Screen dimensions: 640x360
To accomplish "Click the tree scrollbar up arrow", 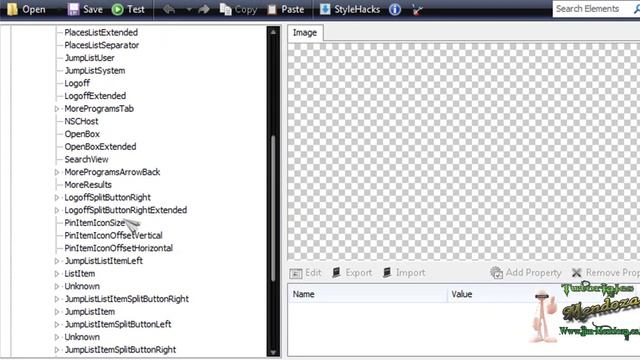I will coord(273,31).
